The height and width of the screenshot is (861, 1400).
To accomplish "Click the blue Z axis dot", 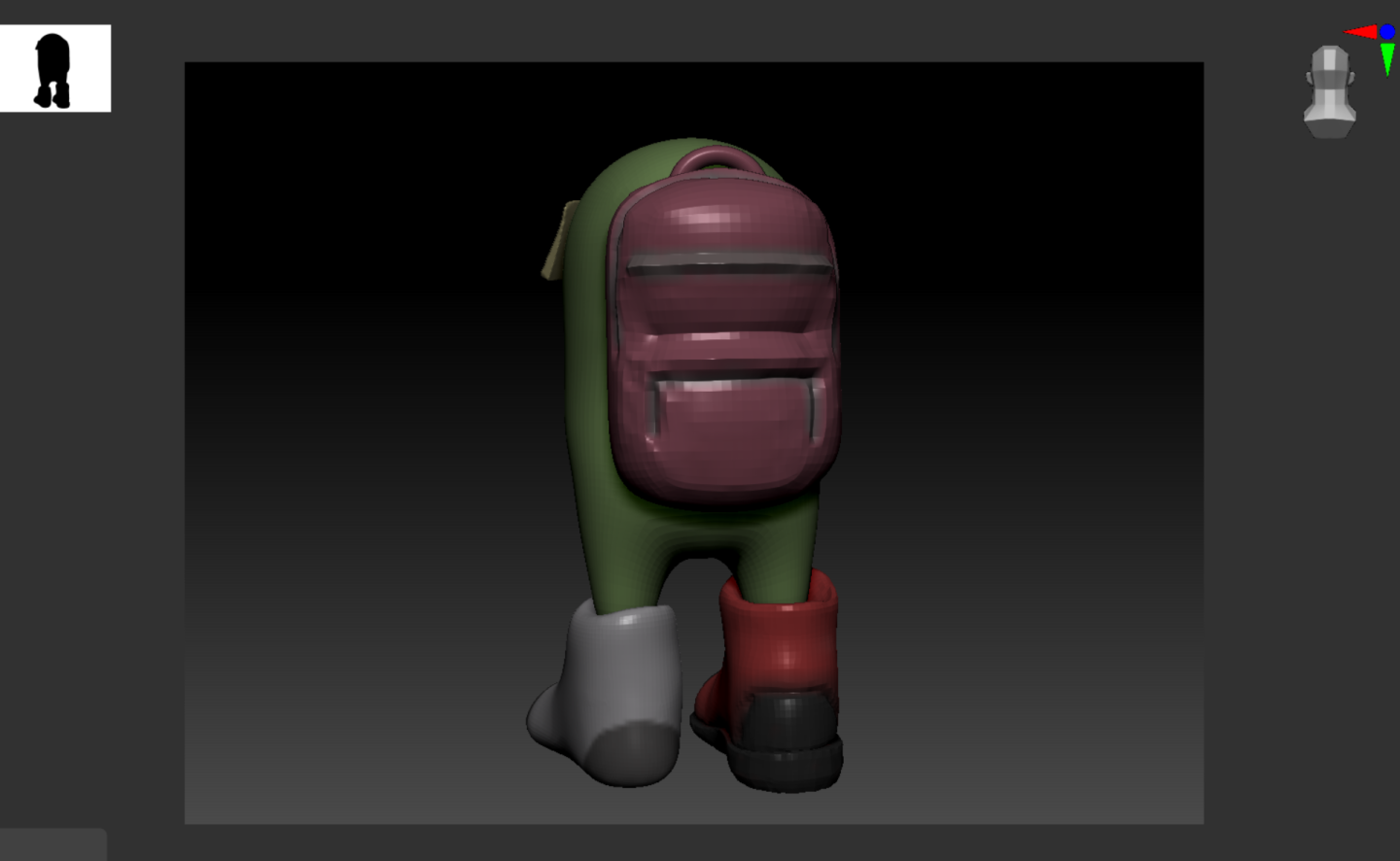I will (1387, 32).
